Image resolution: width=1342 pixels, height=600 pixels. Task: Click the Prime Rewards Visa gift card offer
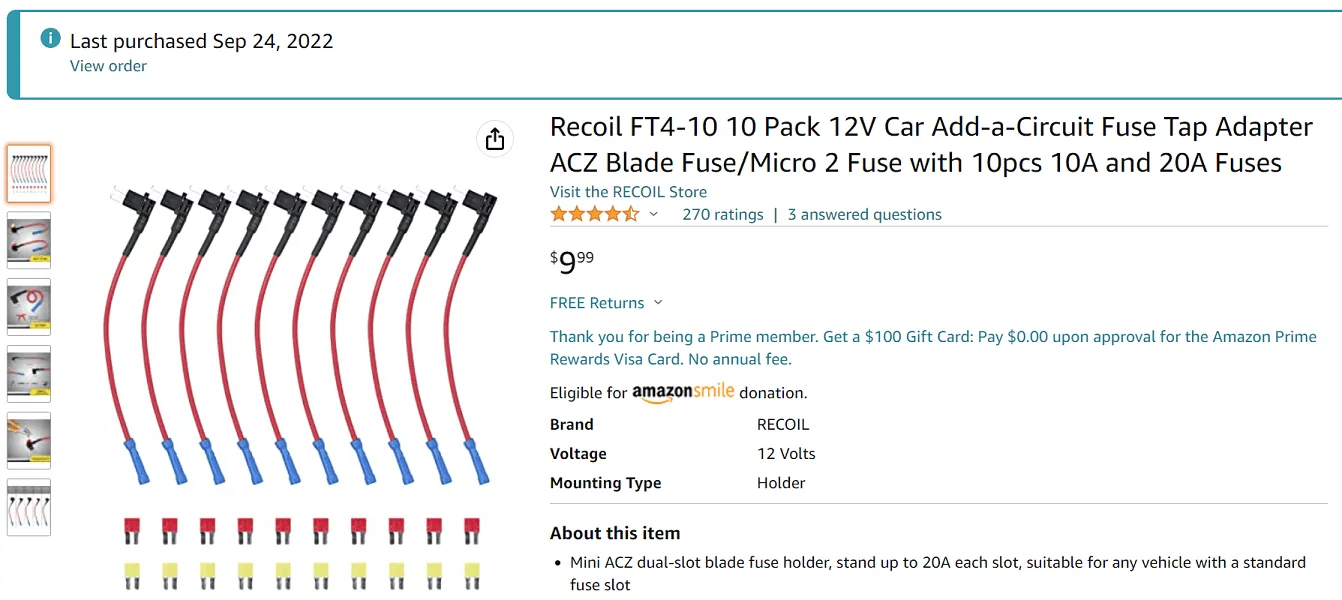click(x=933, y=348)
